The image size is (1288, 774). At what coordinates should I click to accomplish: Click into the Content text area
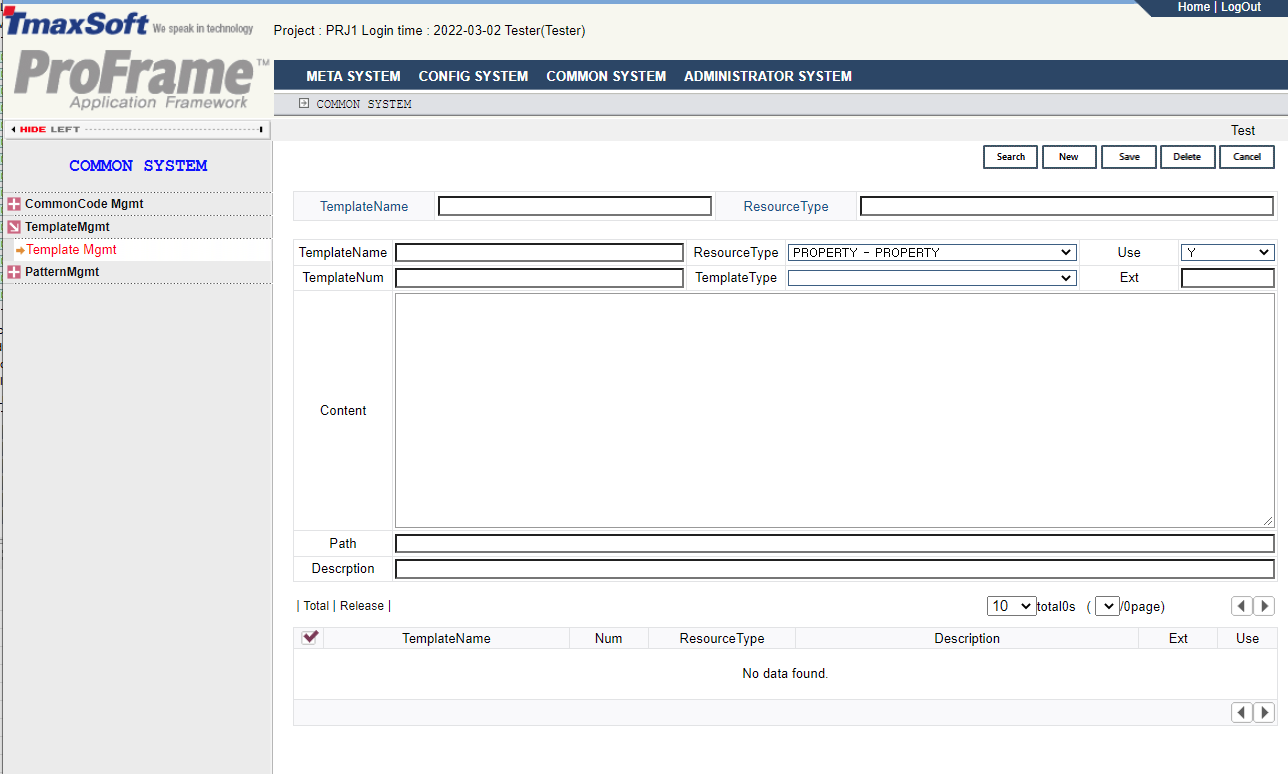pyautogui.click(x=834, y=410)
